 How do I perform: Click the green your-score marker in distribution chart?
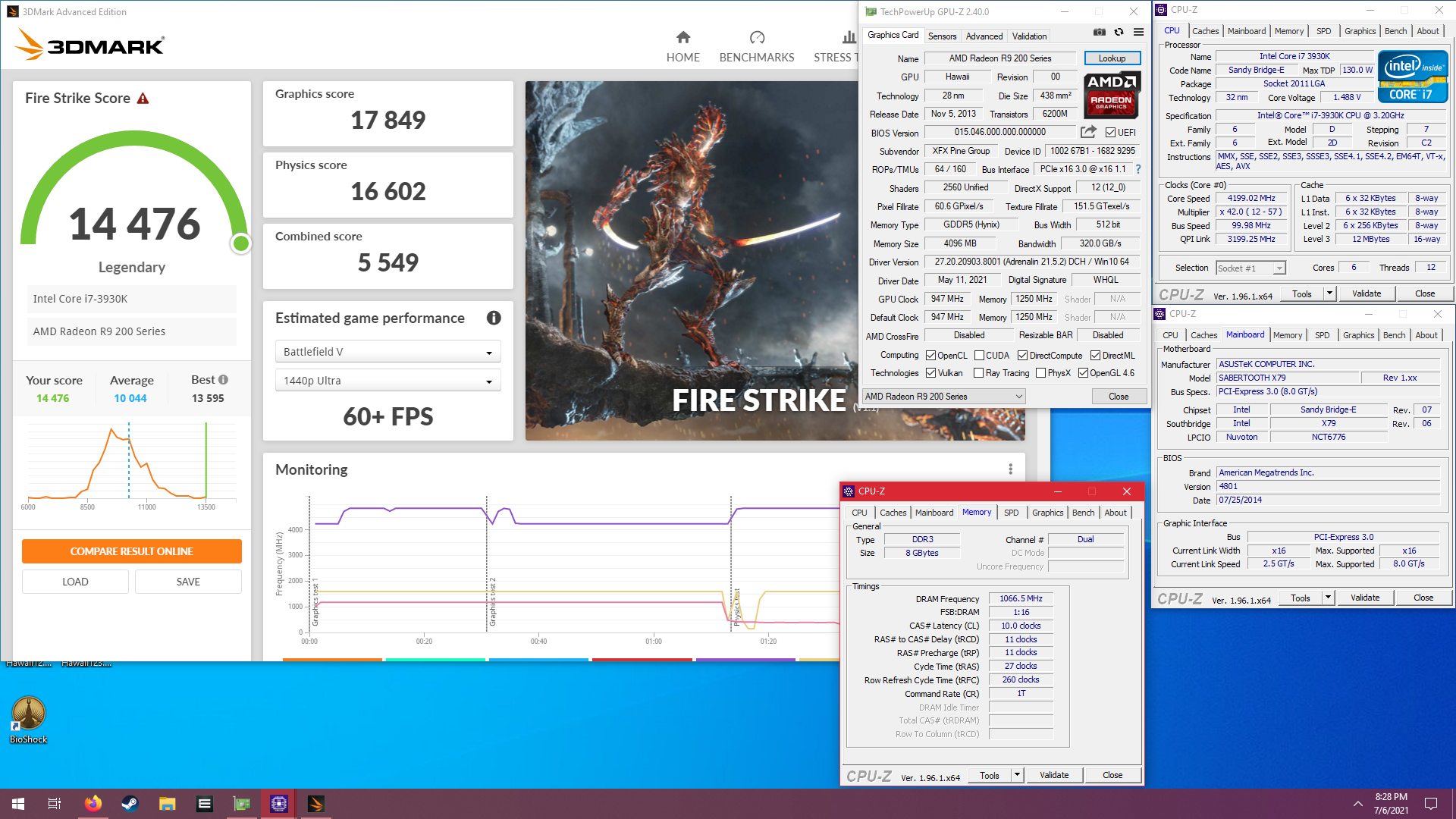tap(206, 460)
